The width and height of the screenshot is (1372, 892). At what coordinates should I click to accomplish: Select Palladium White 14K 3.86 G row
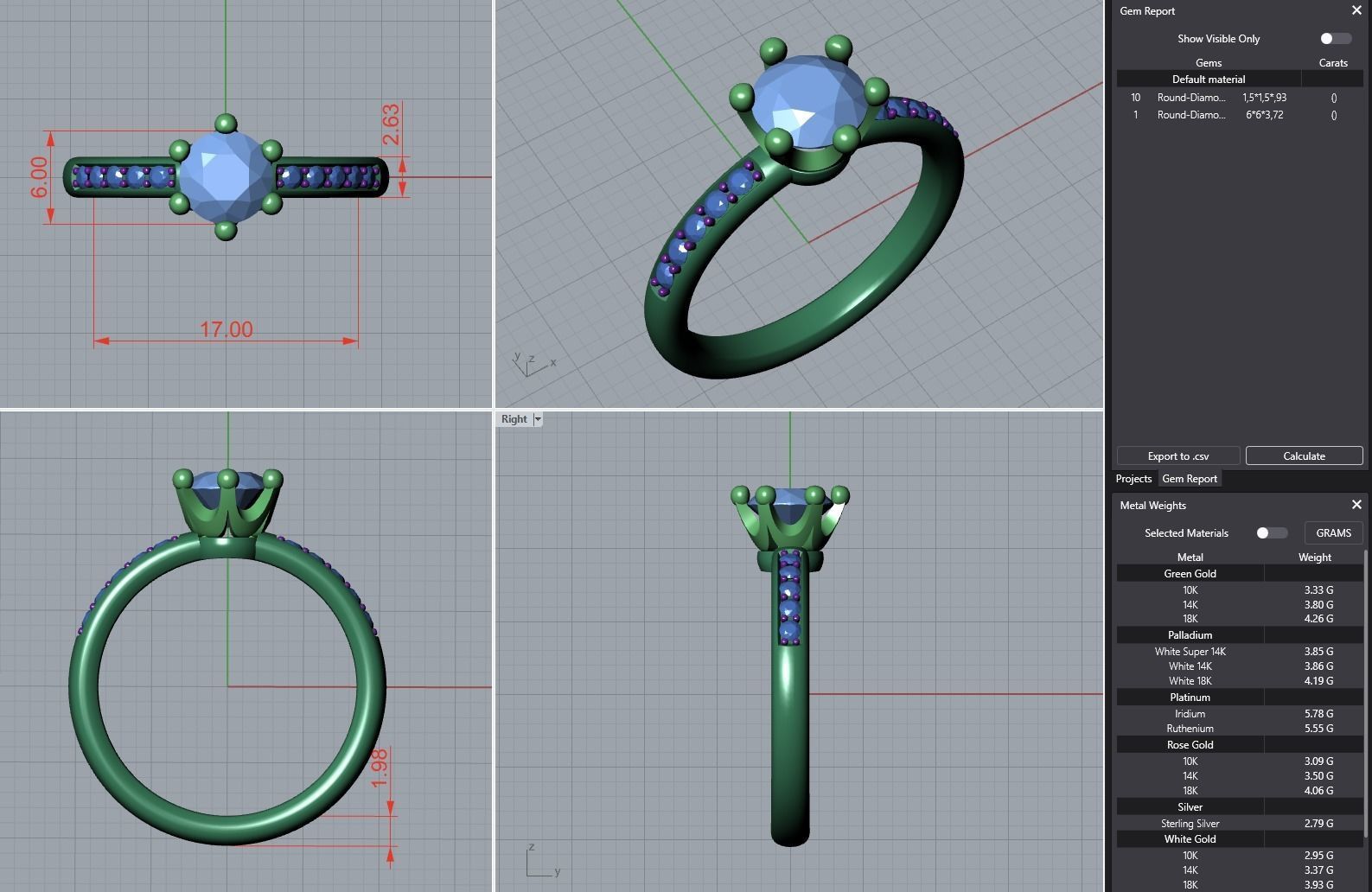click(1240, 666)
